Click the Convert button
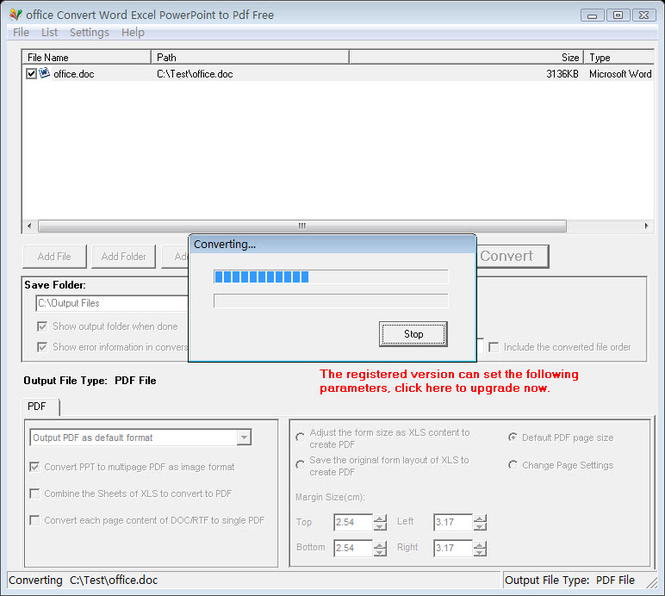 [x=513, y=256]
